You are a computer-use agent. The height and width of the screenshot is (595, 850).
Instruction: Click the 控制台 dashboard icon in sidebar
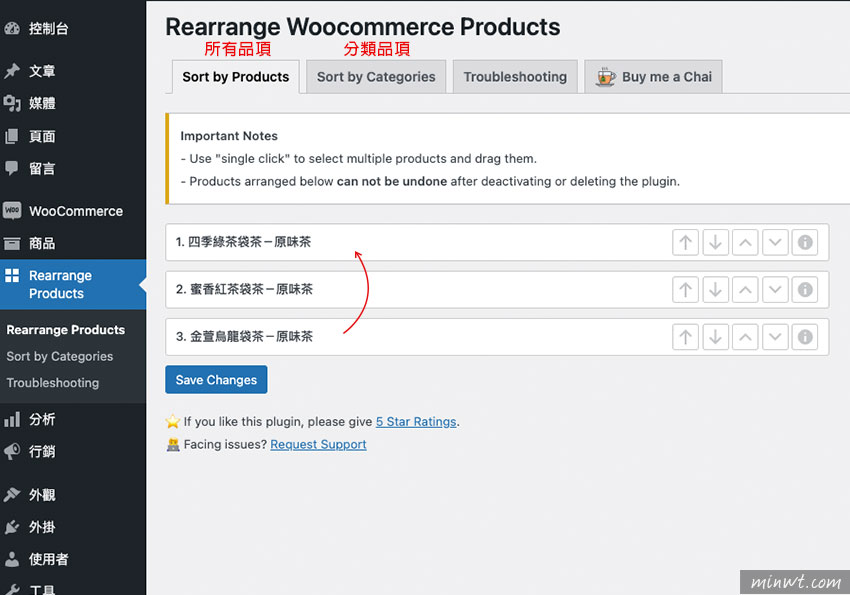click(x=12, y=29)
